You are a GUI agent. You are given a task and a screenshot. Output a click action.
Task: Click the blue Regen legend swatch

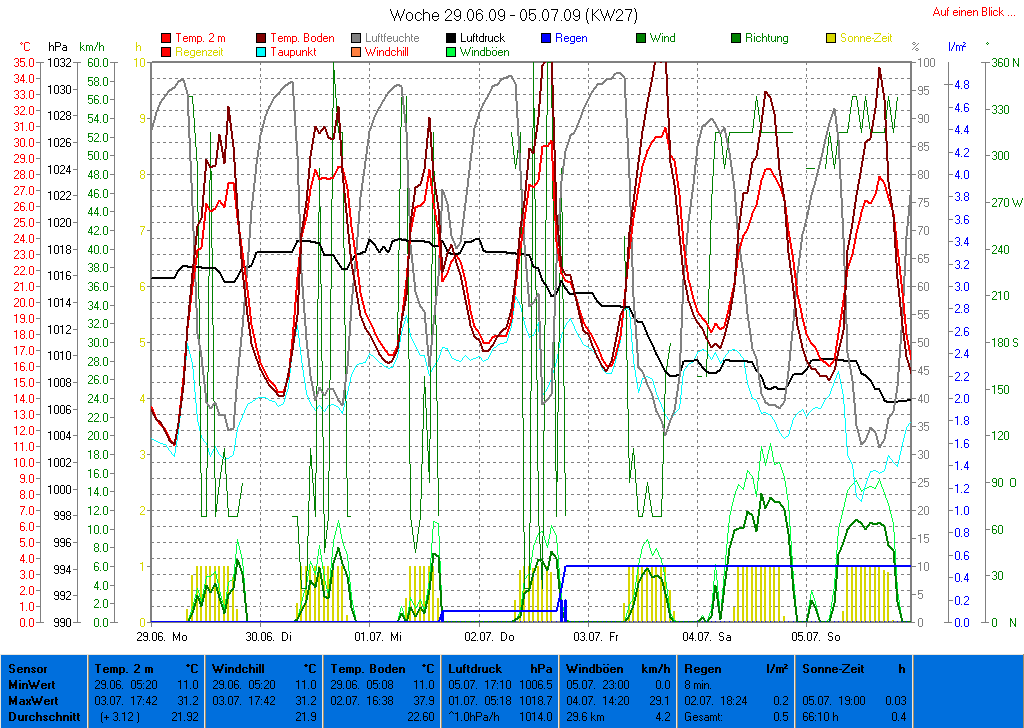(x=546, y=39)
